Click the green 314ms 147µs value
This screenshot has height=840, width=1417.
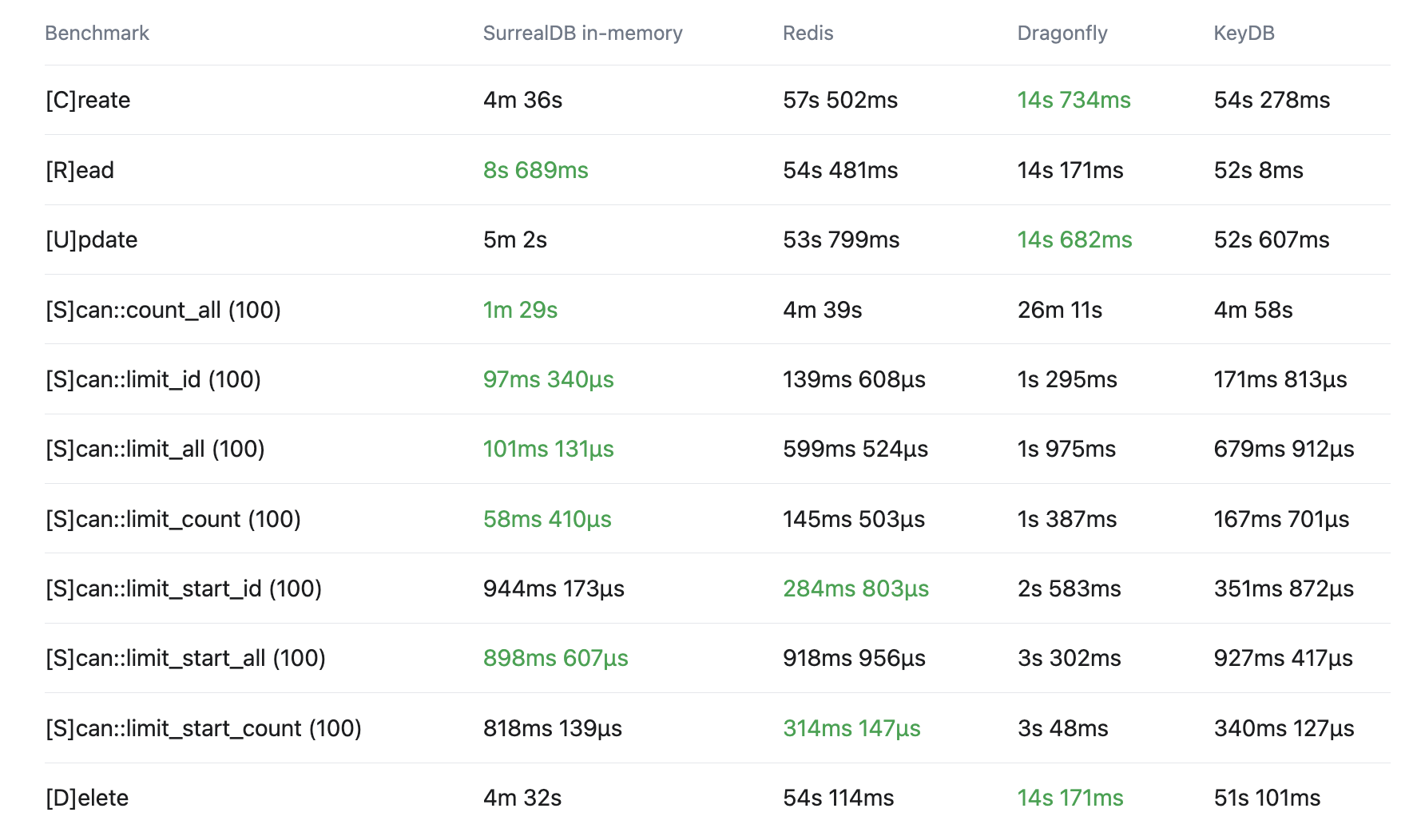(851, 728)
